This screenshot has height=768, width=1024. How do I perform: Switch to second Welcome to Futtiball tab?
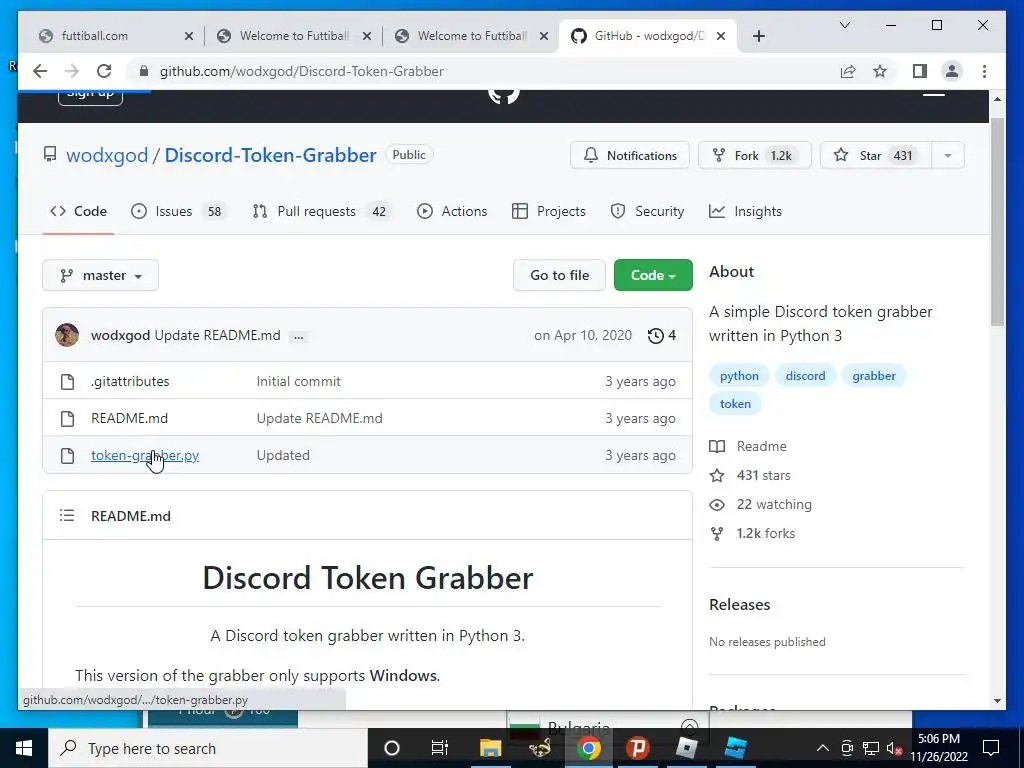coord(472,36)
